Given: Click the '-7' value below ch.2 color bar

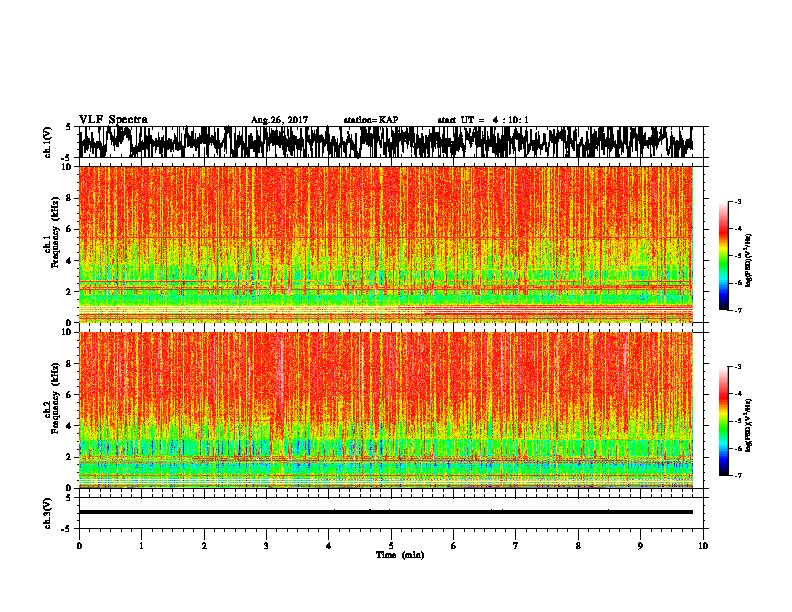Looking at the screenshot, I should pyautogui.click(x=737, y=475).
